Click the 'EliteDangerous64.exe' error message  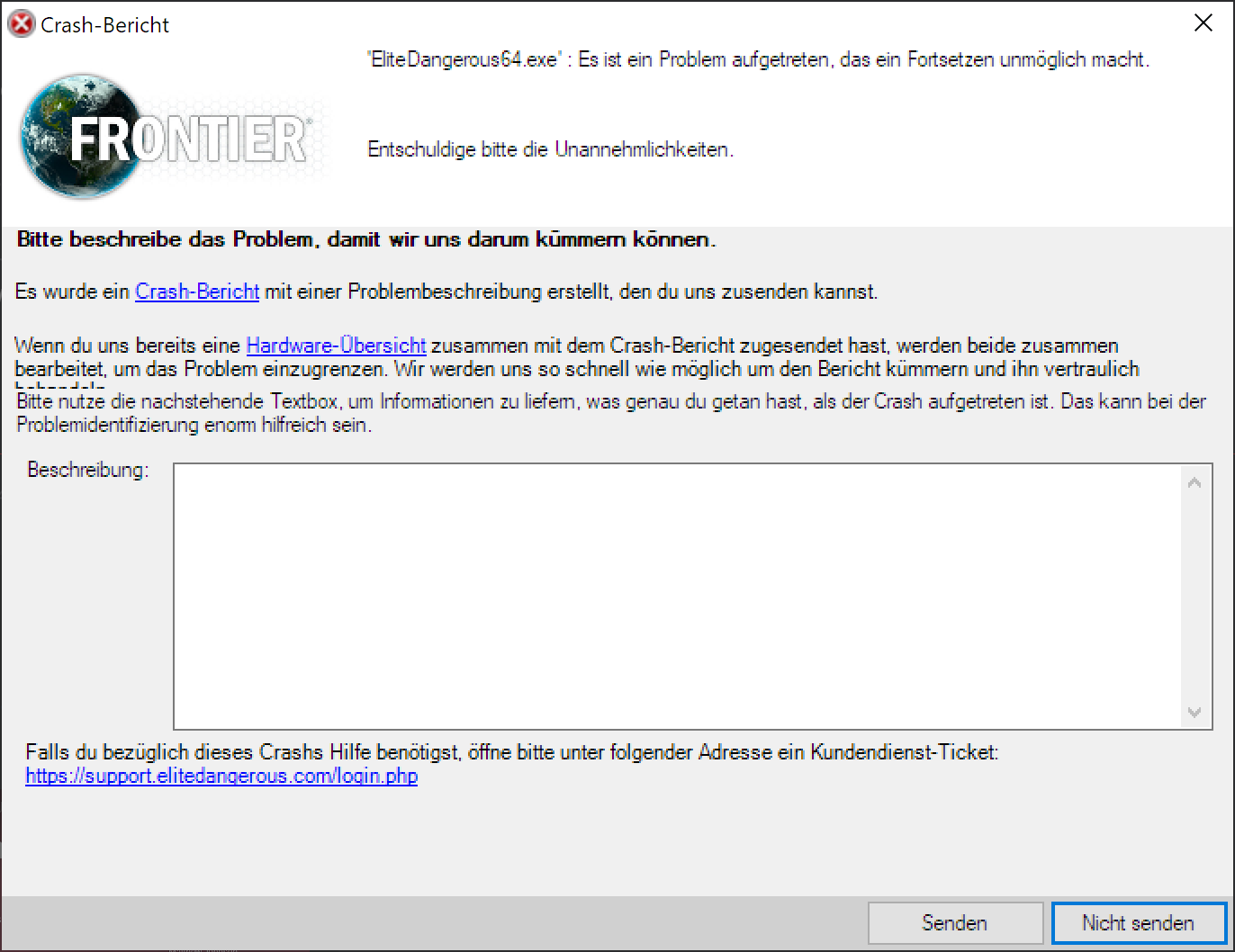point(758,59)
